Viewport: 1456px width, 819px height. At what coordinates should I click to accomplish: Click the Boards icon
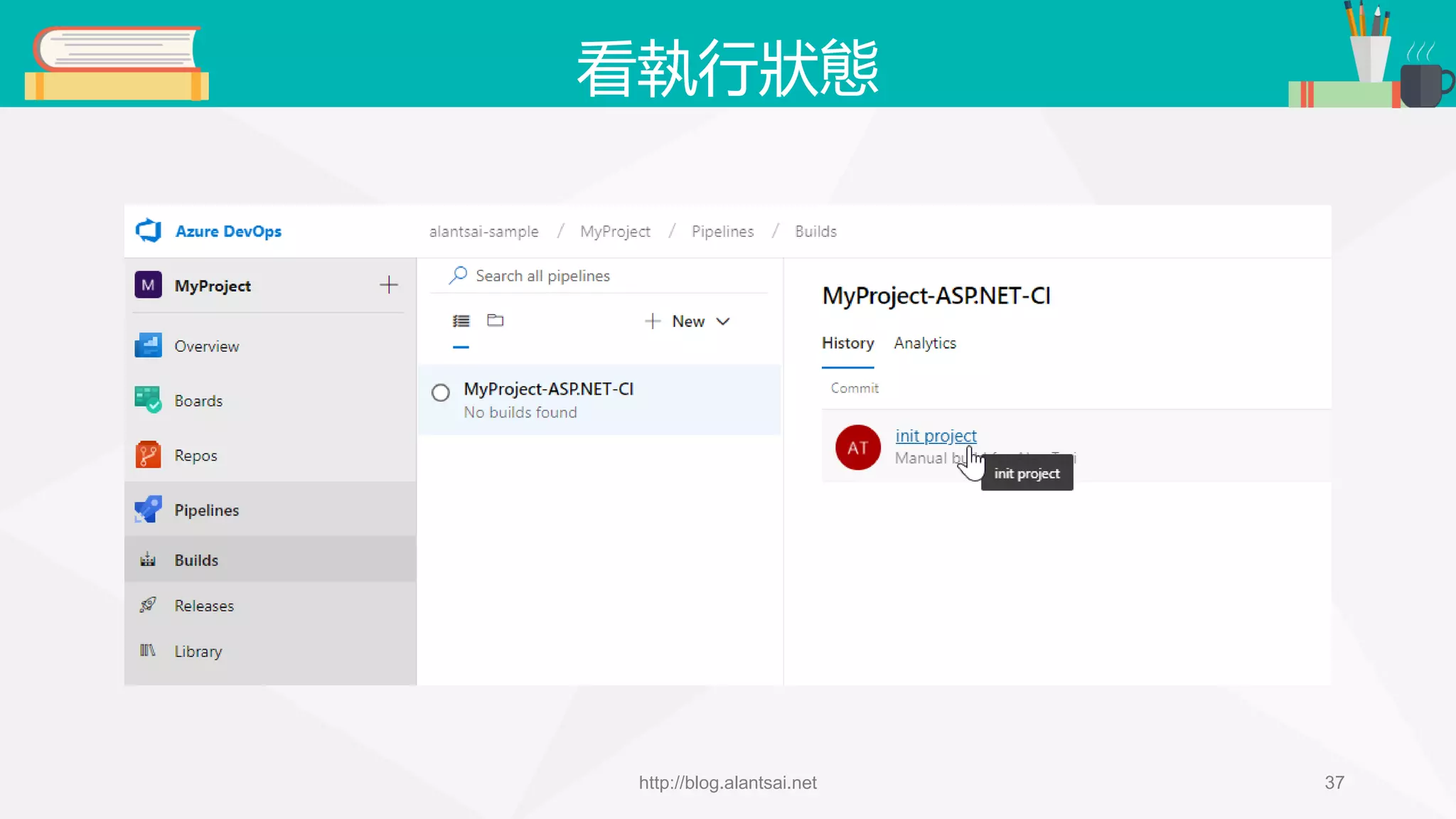[x=148, y=400]
